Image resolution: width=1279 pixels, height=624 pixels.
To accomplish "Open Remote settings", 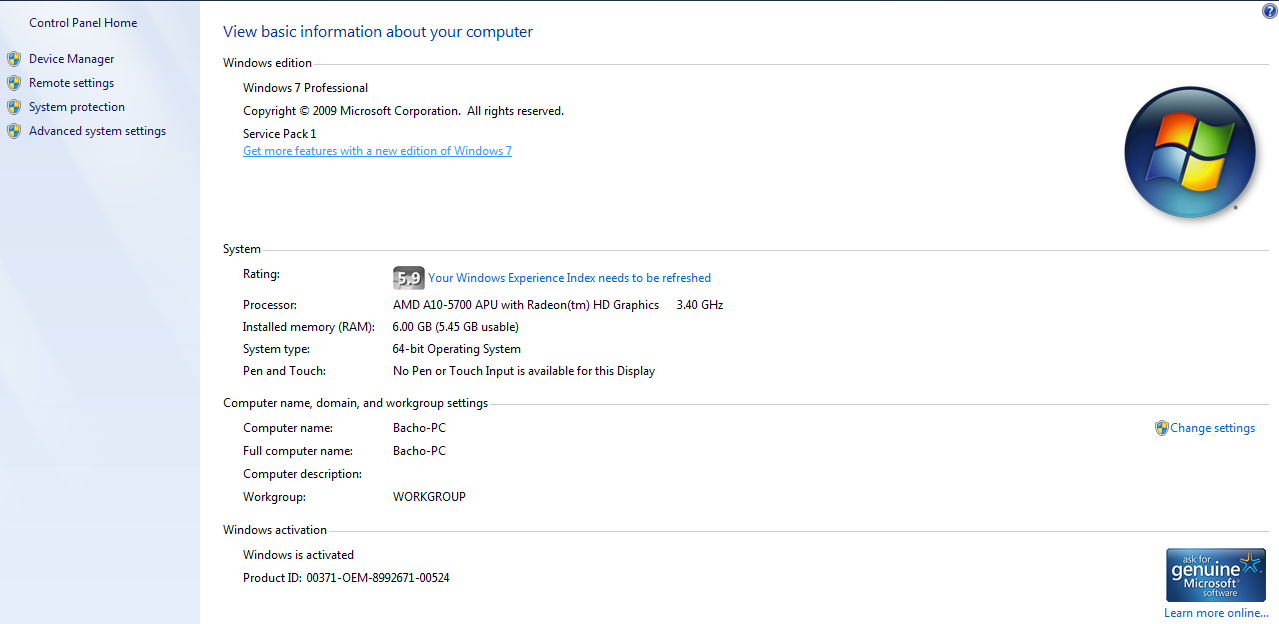I will click(x=72, y=83).
